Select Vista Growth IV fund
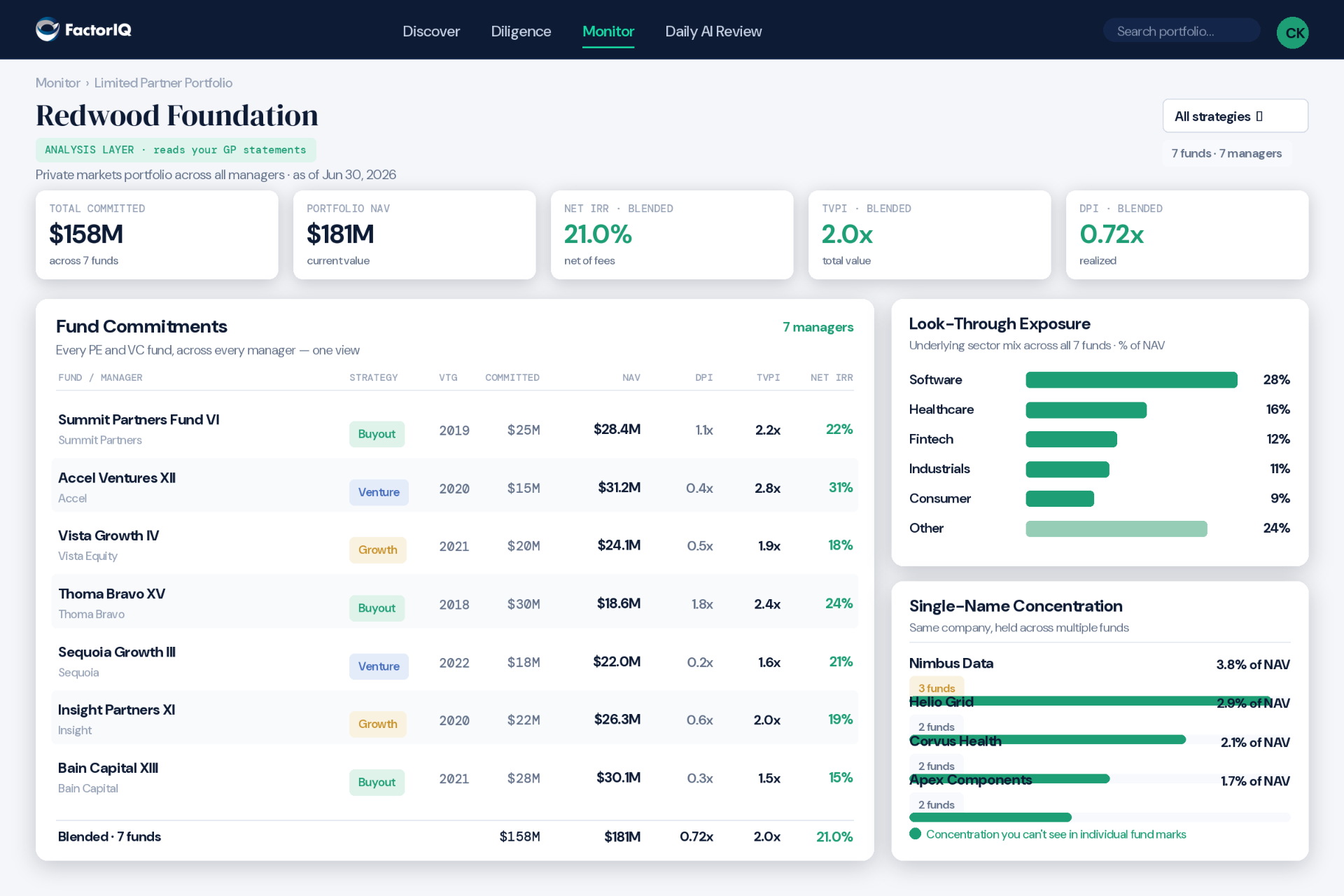This screenshot has width=1344, height=896. (454, 545)
